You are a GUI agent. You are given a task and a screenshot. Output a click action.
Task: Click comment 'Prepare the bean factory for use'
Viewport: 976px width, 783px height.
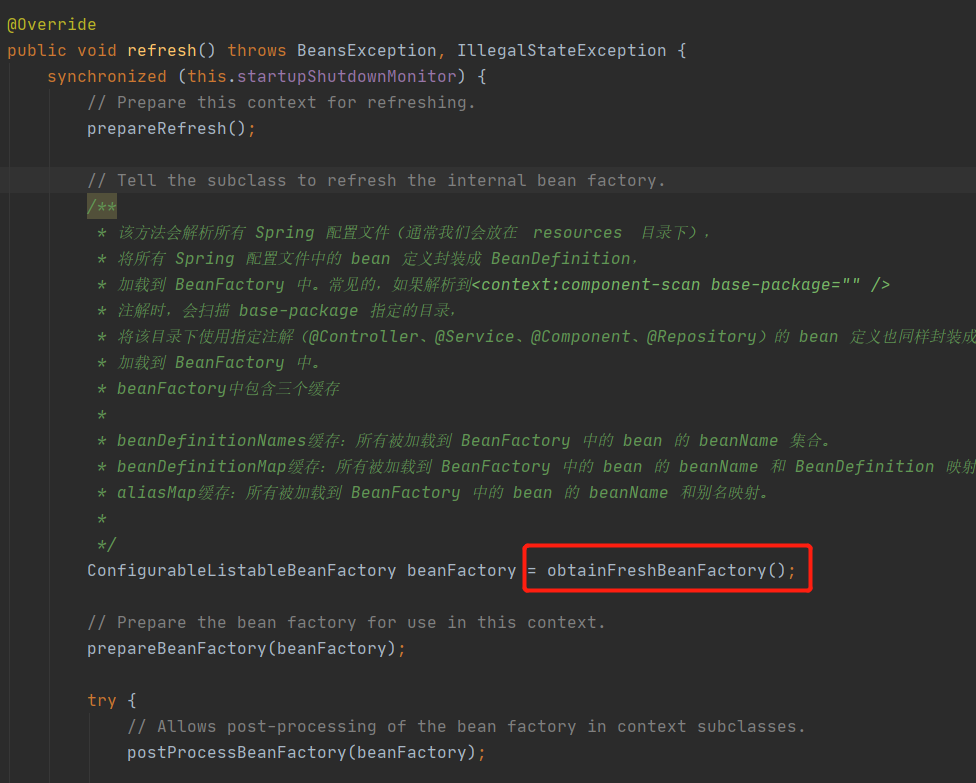(345, 622)
